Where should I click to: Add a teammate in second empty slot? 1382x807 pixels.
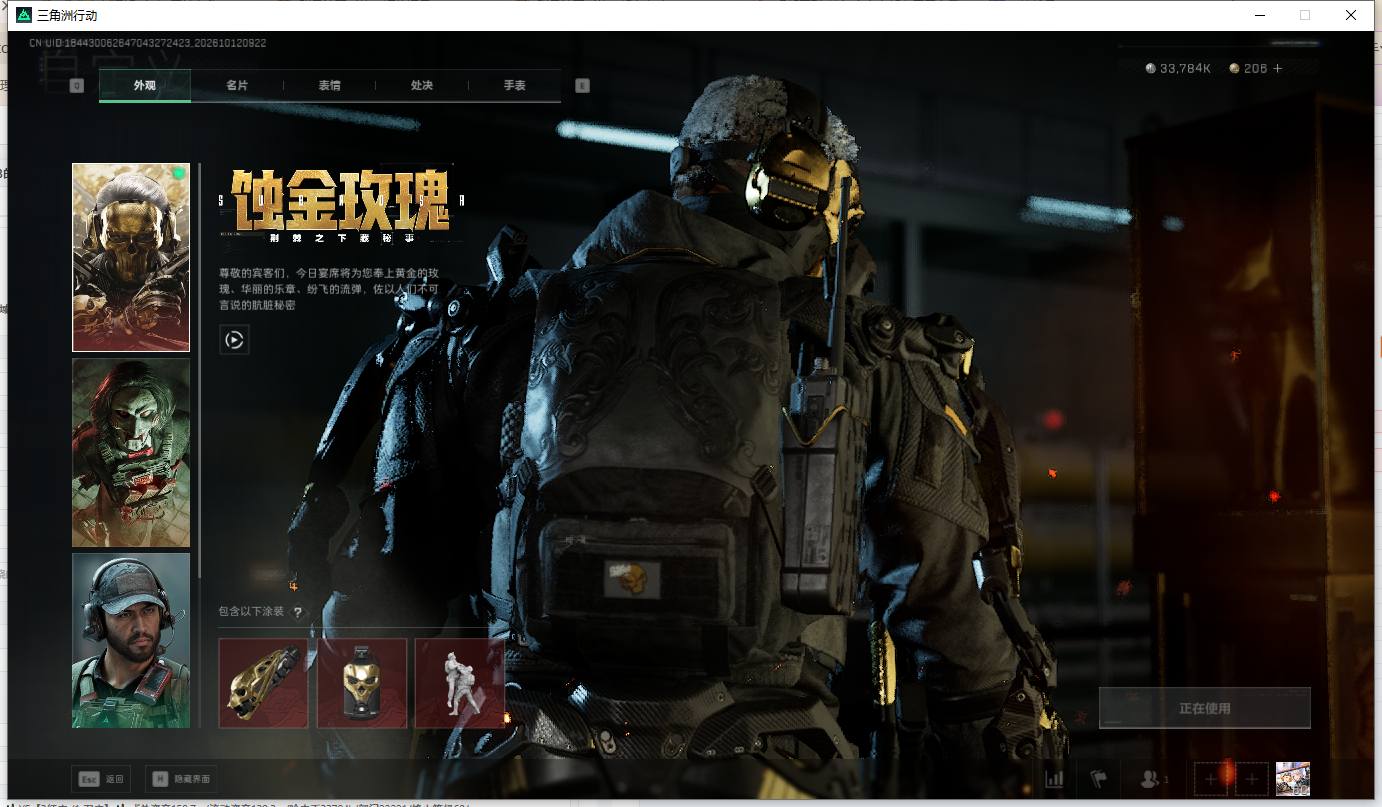[1251, 779]
